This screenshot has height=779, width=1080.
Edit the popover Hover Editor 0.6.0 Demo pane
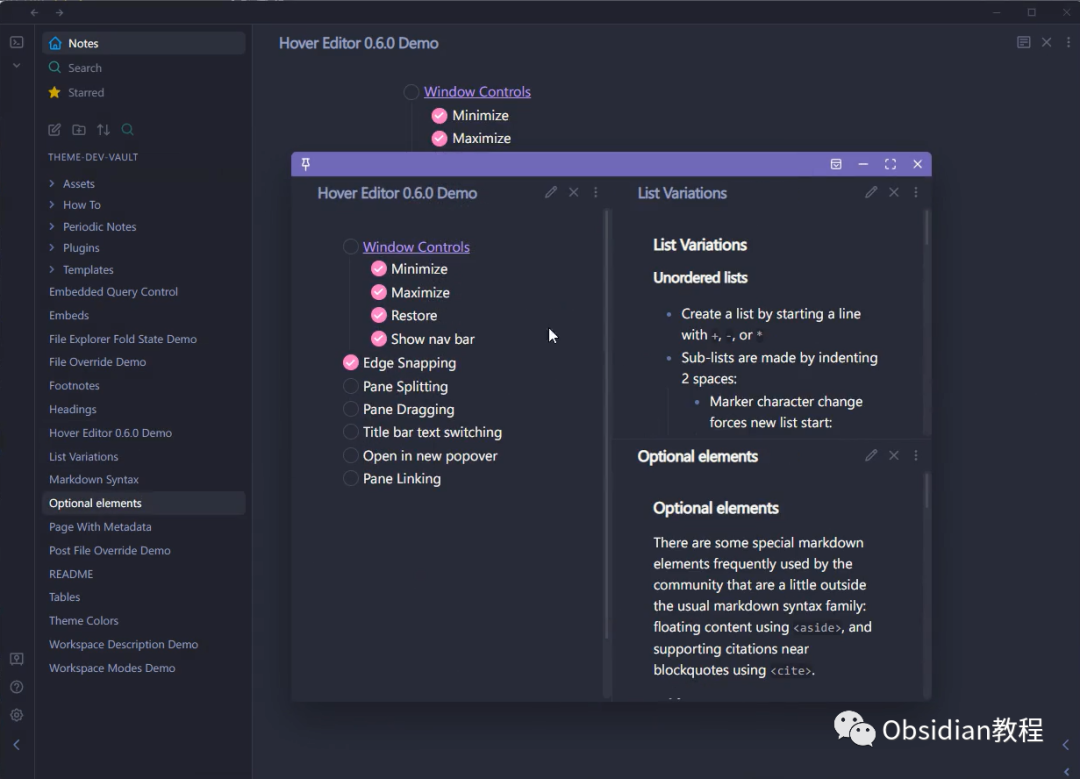pos(551,192)
